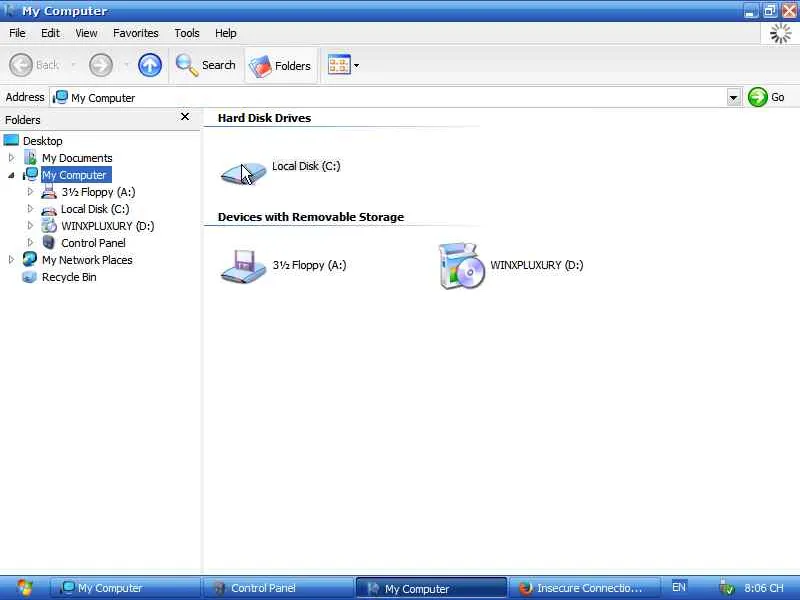Switch to active My Computer taskbar button
This screenshot has height=600, width=800.
(432, 588)
